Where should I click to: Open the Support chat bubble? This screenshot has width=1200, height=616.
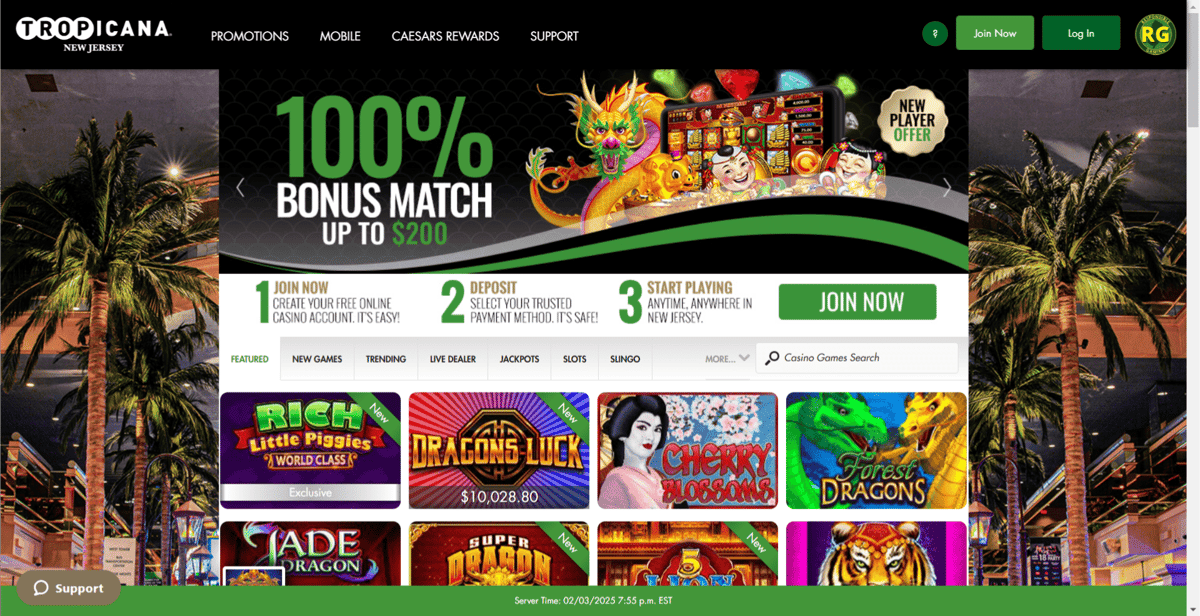(68, 588)
